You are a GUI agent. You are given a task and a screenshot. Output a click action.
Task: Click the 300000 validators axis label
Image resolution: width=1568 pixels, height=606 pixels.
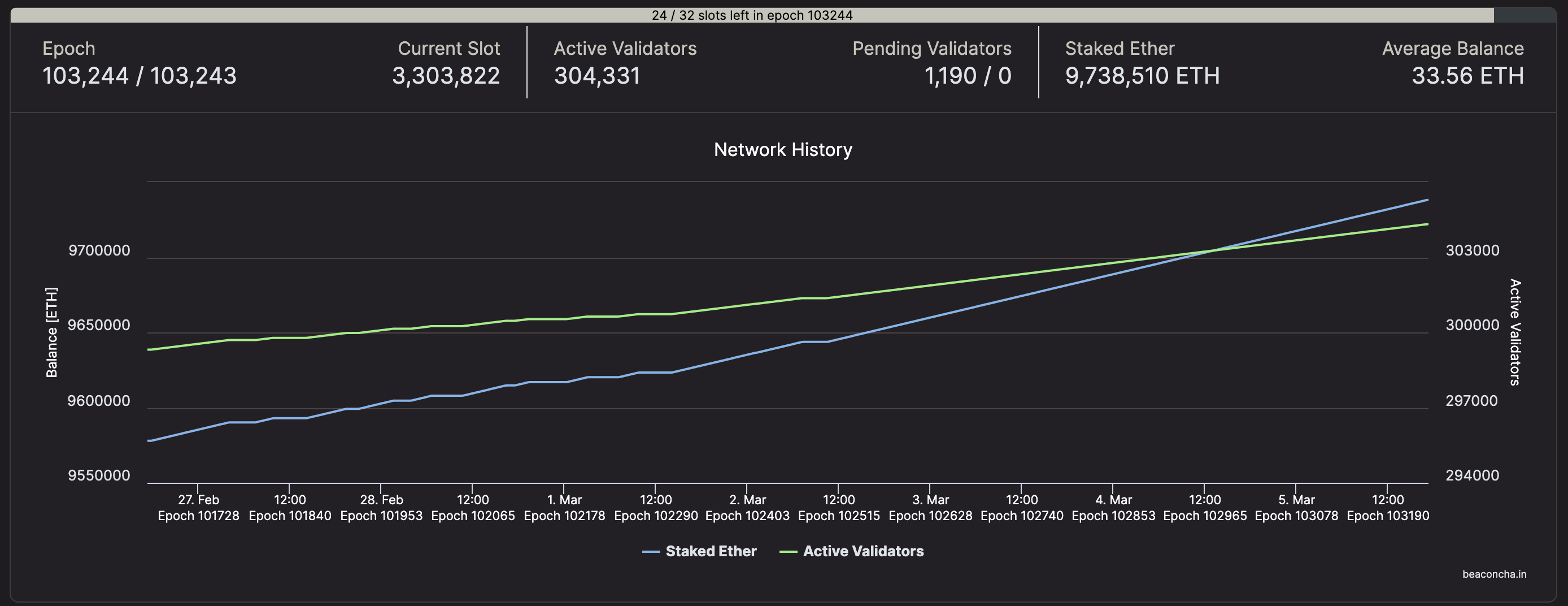point(1472,325)
